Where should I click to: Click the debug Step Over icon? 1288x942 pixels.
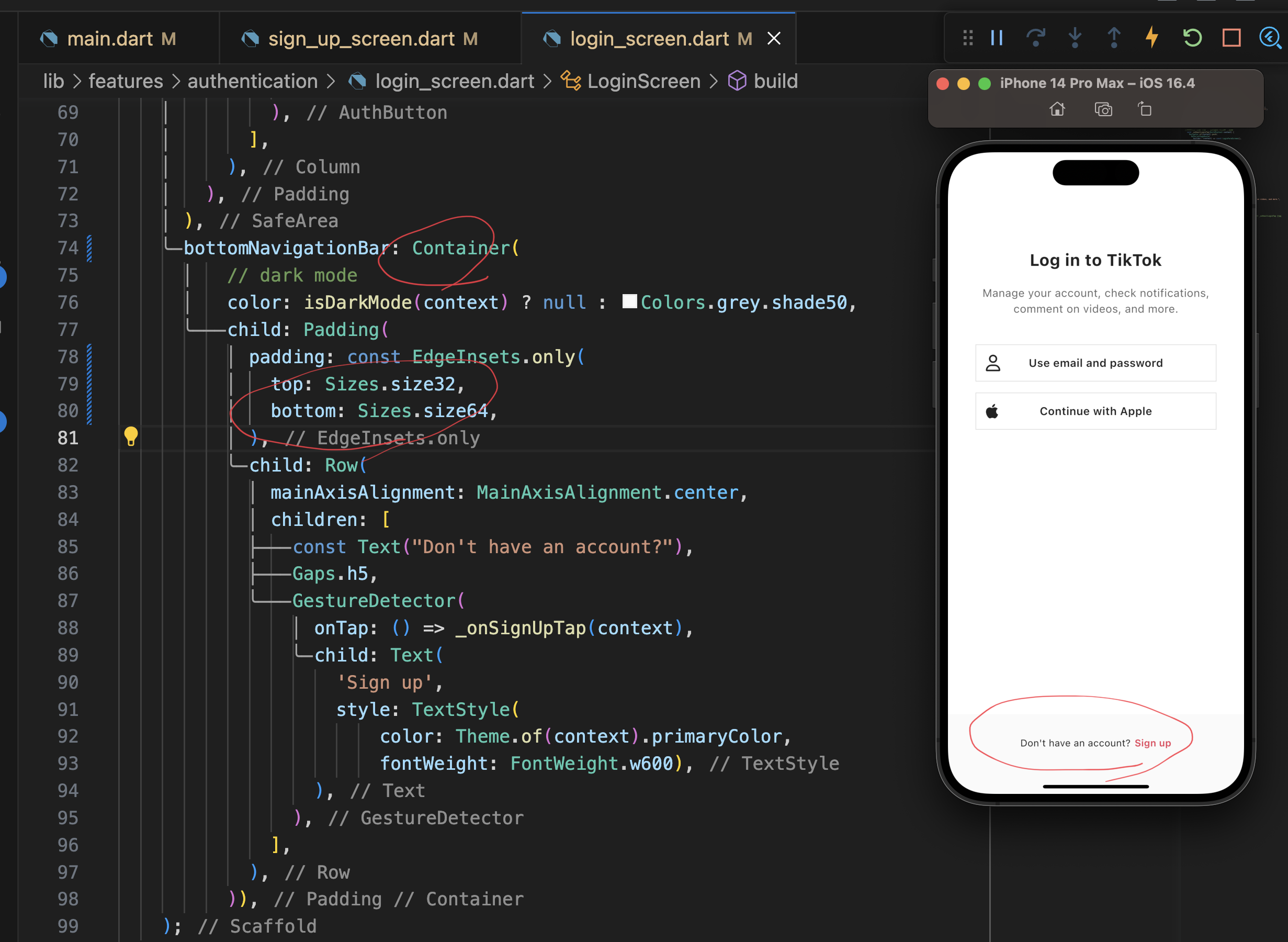pyautogui.click(x=1035, y=38)
